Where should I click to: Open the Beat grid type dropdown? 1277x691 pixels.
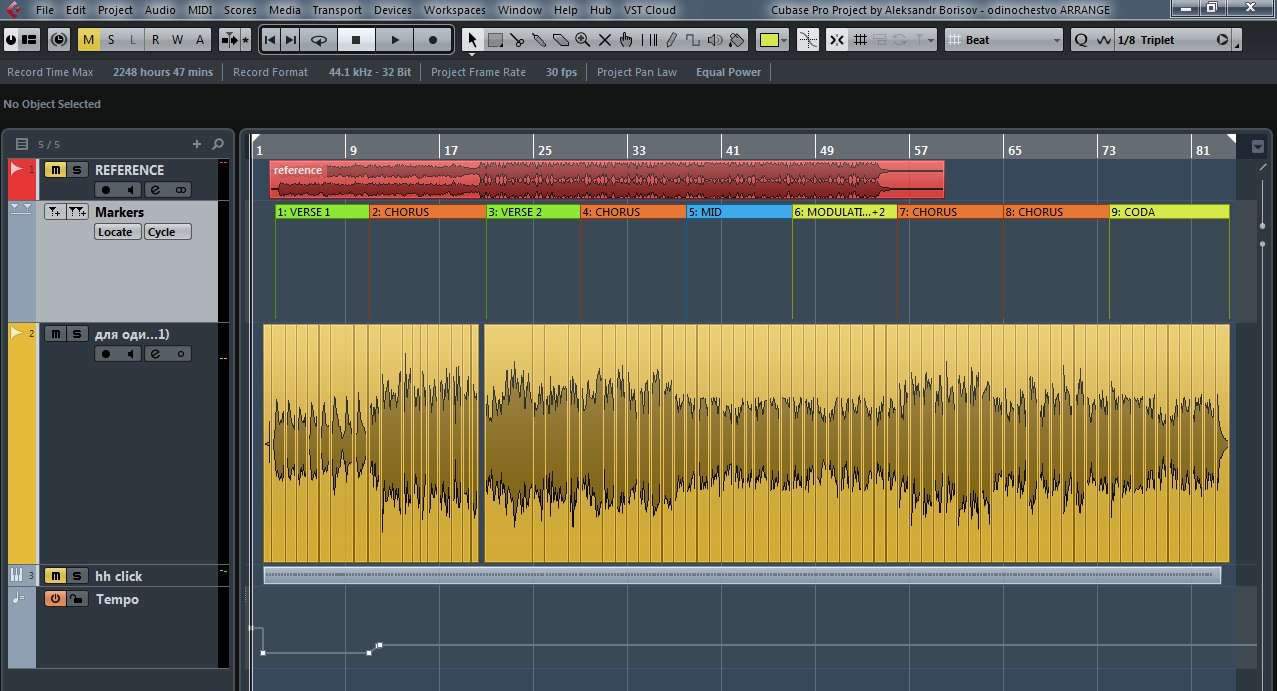click(x=1056, y=40)
